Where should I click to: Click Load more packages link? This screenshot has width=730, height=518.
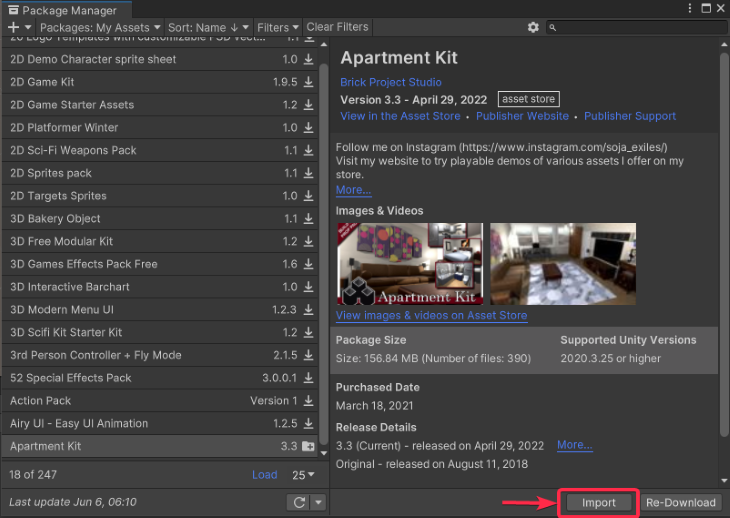tap(264, 475)
